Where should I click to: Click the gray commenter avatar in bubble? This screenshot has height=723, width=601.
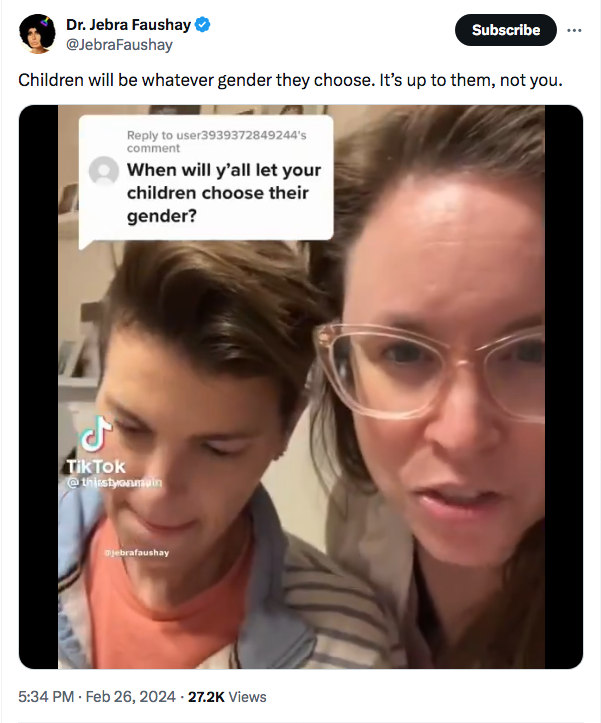coord(103,171)
